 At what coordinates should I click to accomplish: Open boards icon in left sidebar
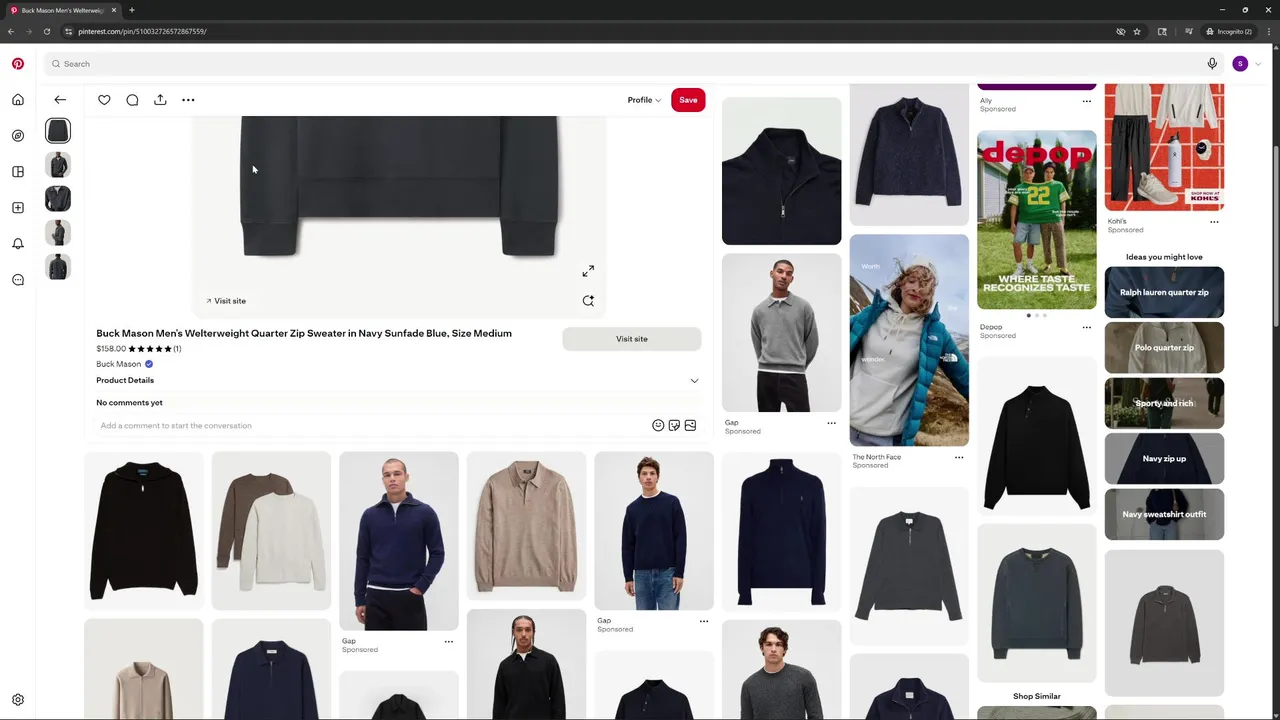(x=18, y=172)
